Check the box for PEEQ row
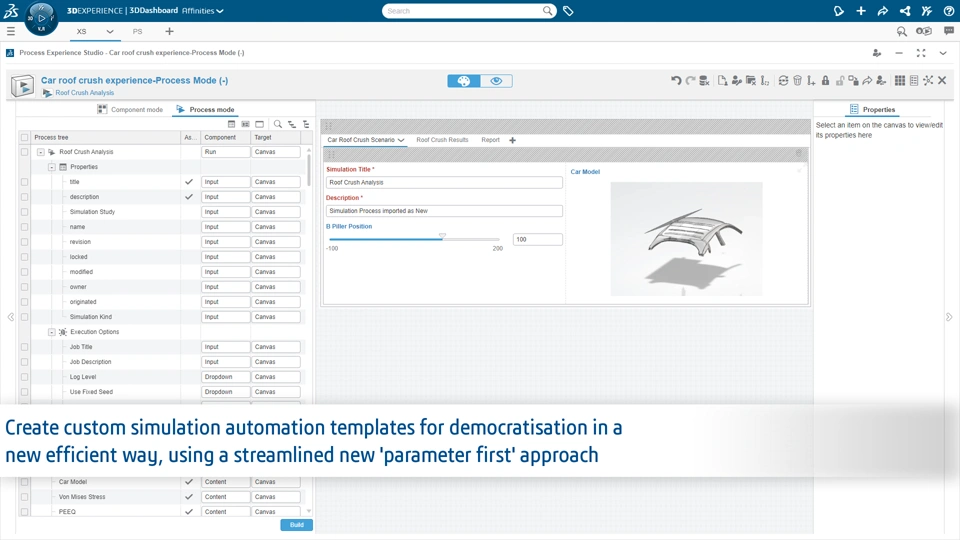 24,512
